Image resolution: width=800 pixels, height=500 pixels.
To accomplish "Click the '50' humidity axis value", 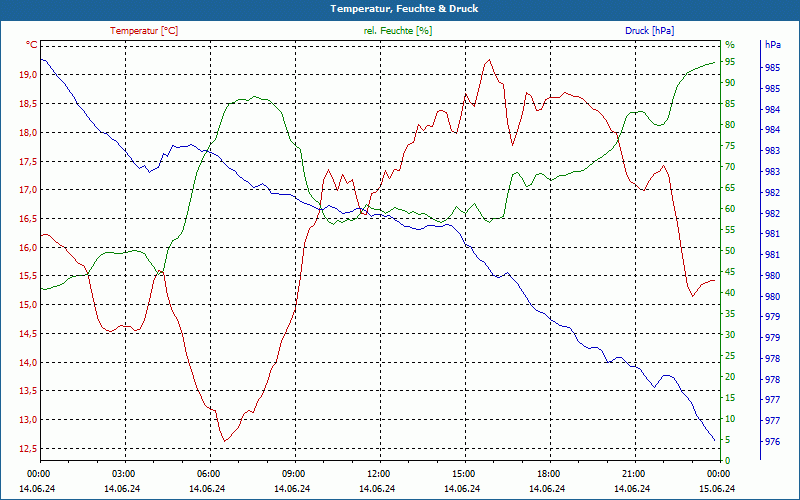I will [x=730, y=251].
